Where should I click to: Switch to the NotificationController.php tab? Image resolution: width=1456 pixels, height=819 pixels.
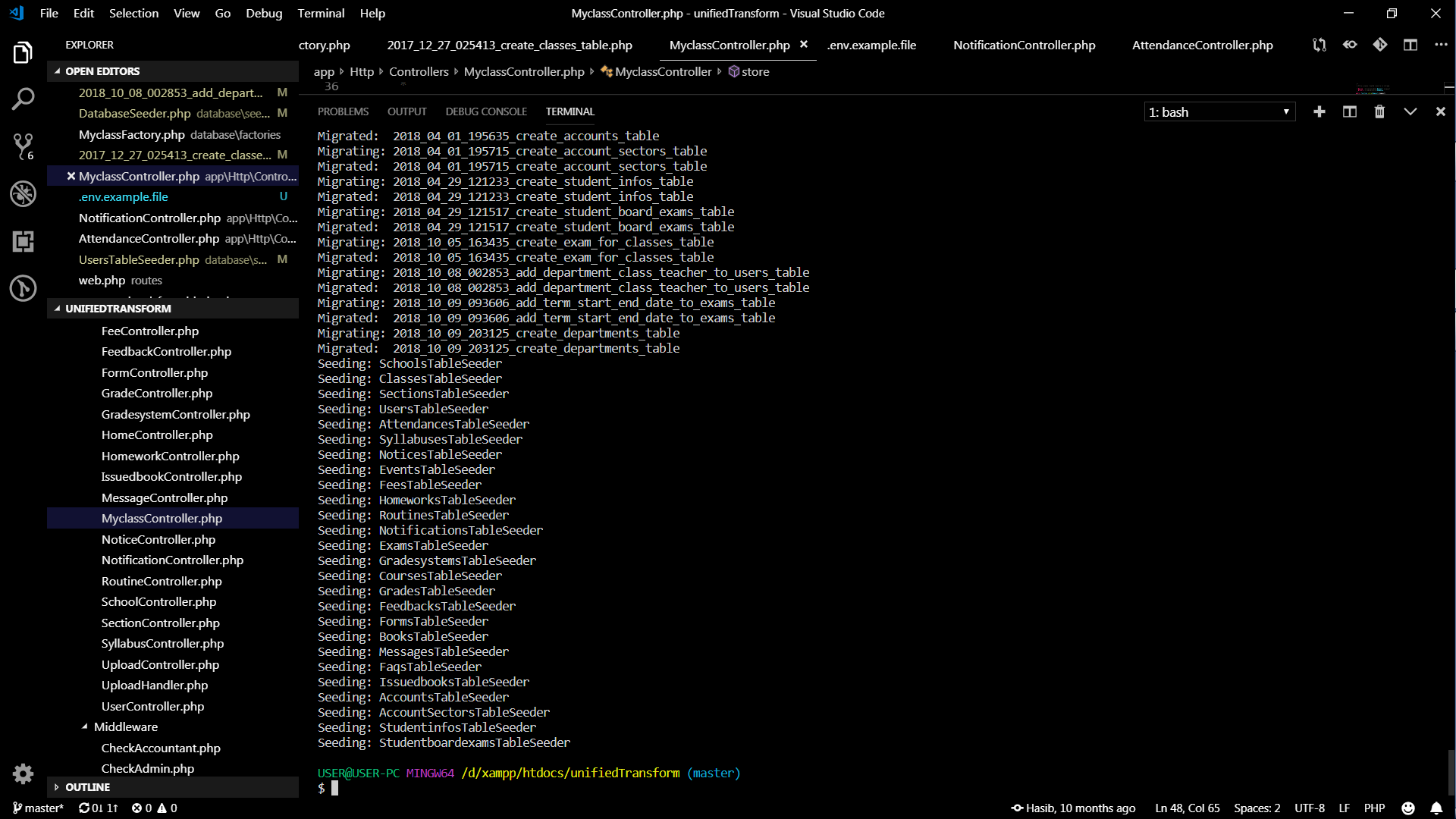click(x=1023, y=45)
